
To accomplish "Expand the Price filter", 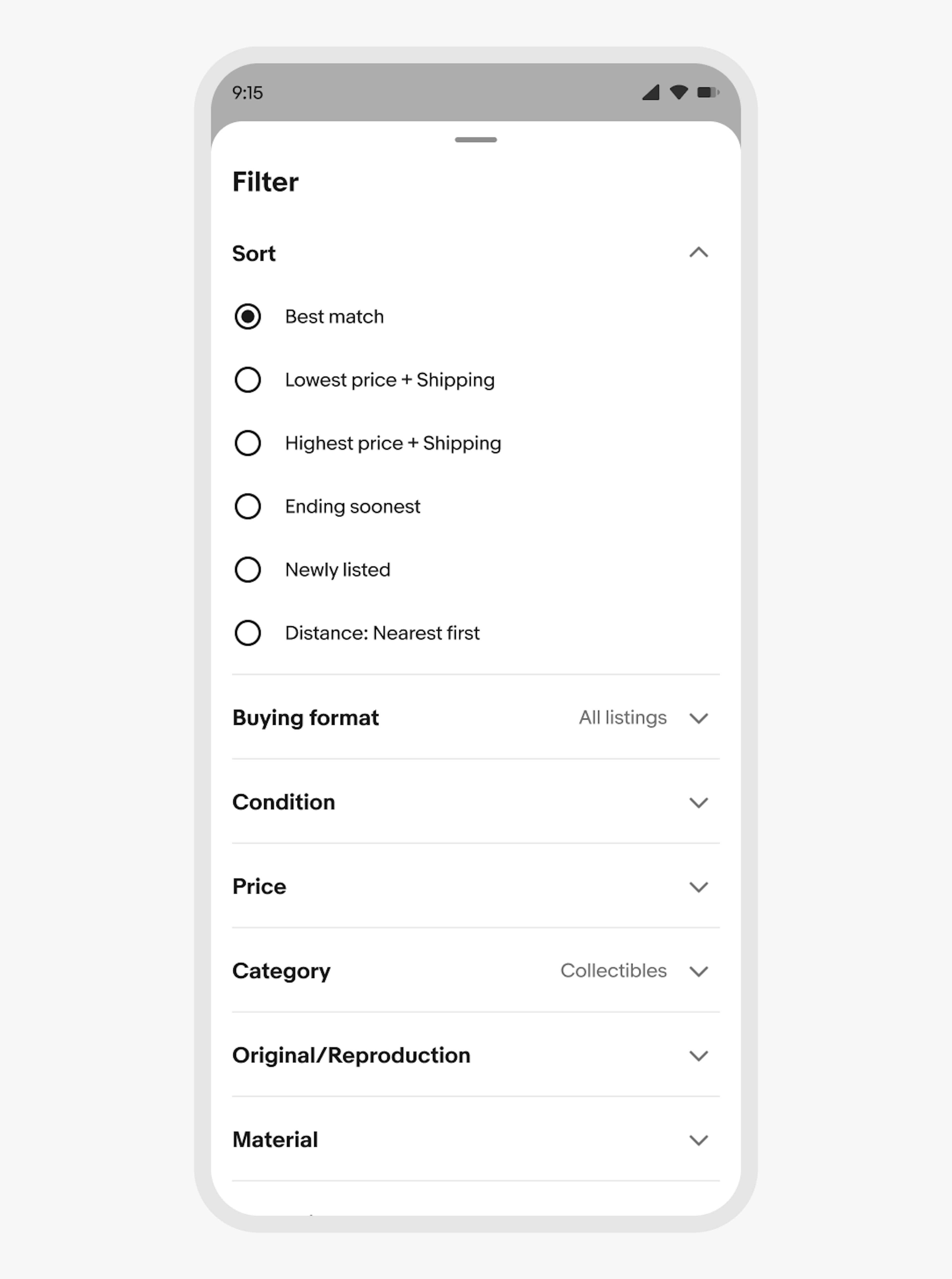I will point(699,887).
